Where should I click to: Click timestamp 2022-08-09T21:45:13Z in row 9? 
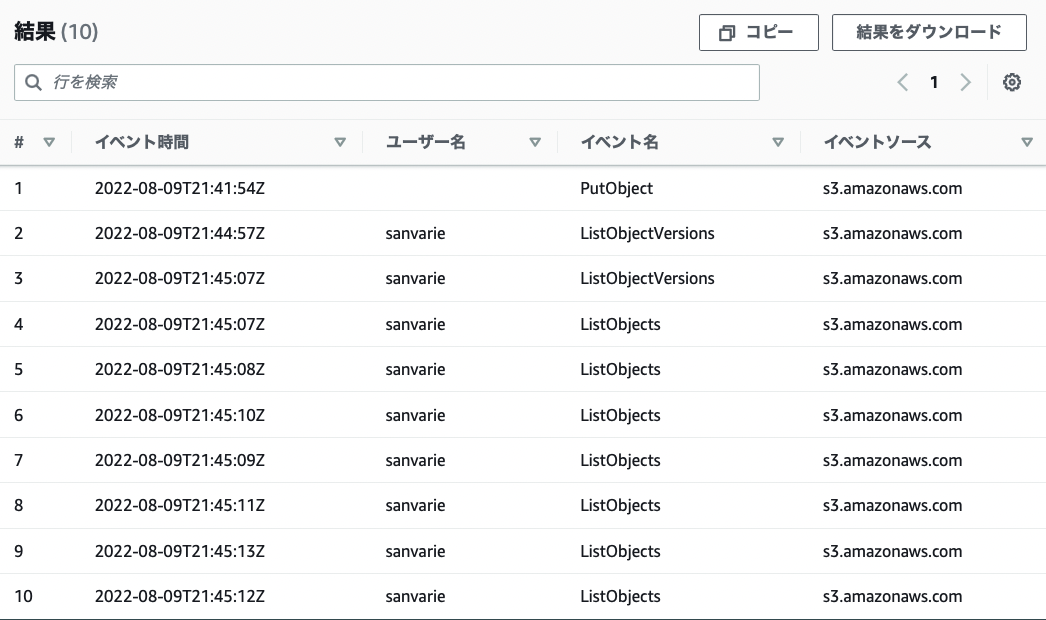click(179, 551)
